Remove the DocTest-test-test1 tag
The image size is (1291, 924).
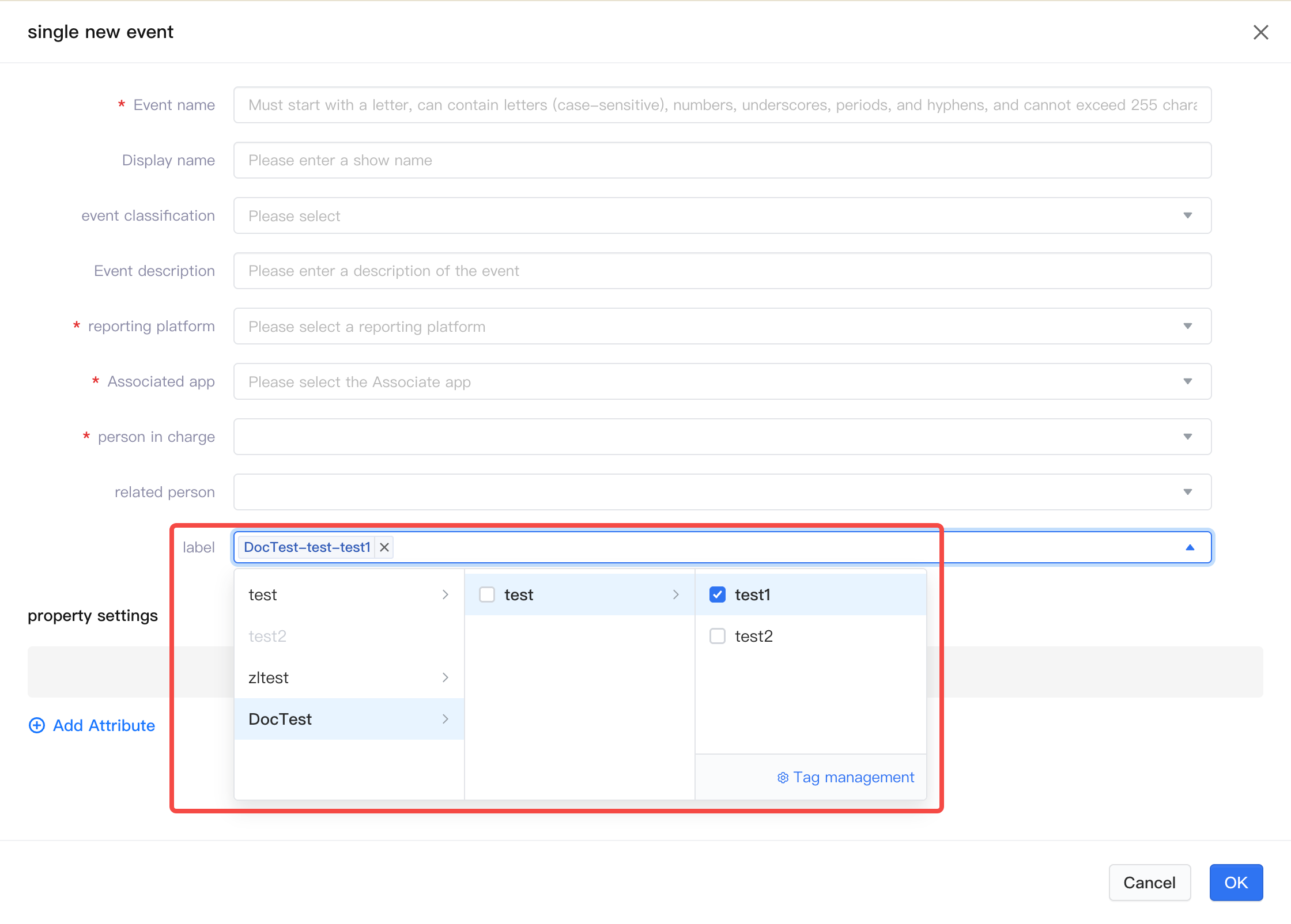point(384,547)
